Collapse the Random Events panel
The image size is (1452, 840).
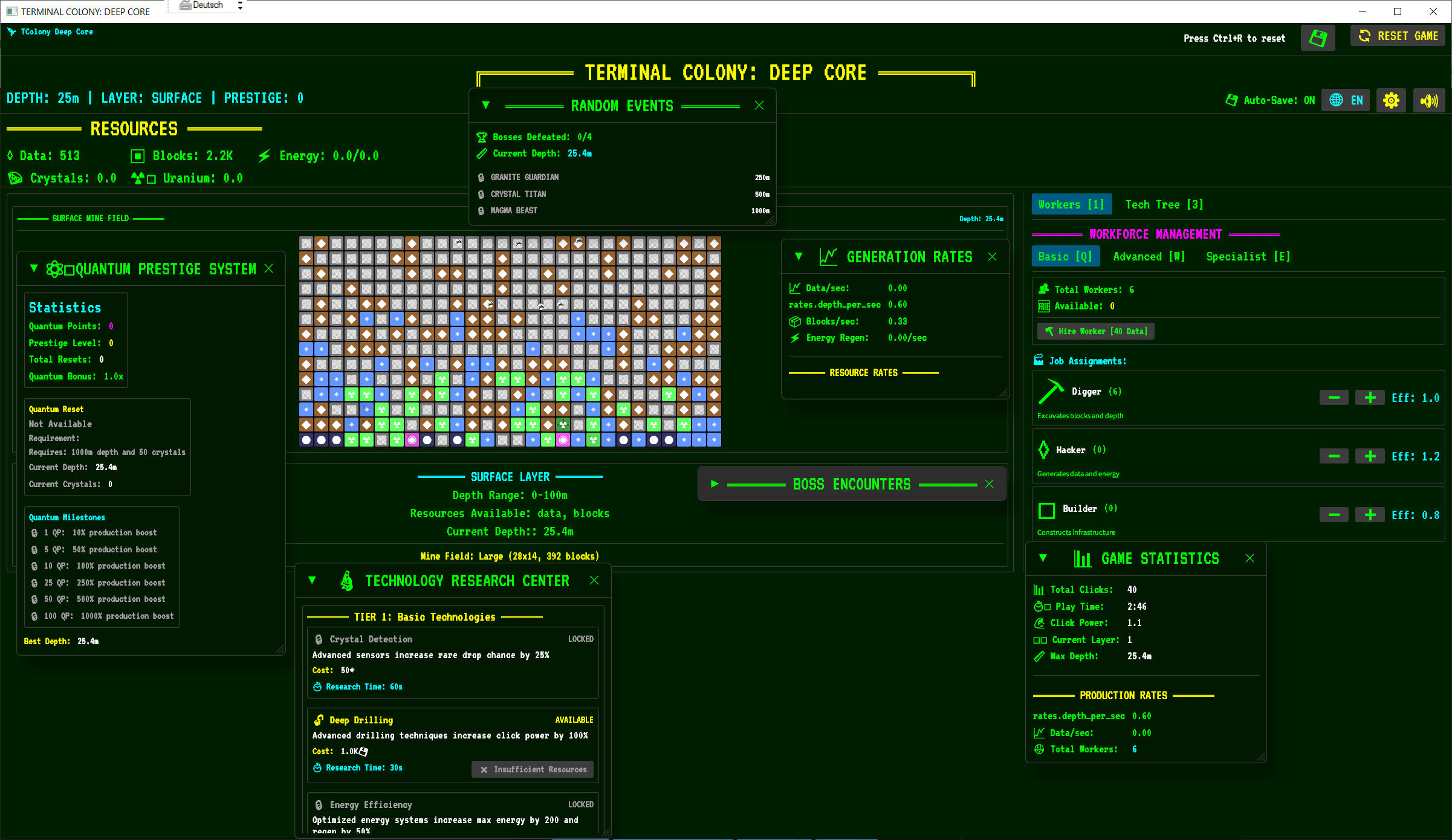[485, 105]
